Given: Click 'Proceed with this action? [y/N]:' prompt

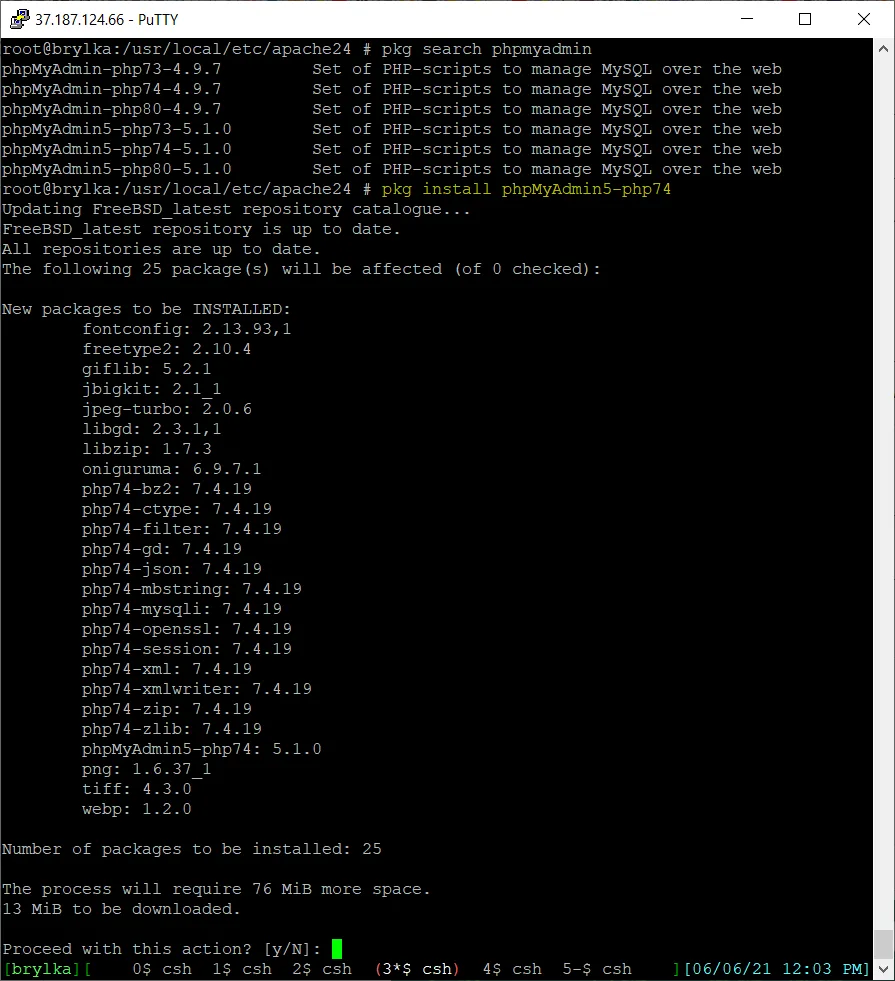Looking at the screenshot, I should 161,949.
